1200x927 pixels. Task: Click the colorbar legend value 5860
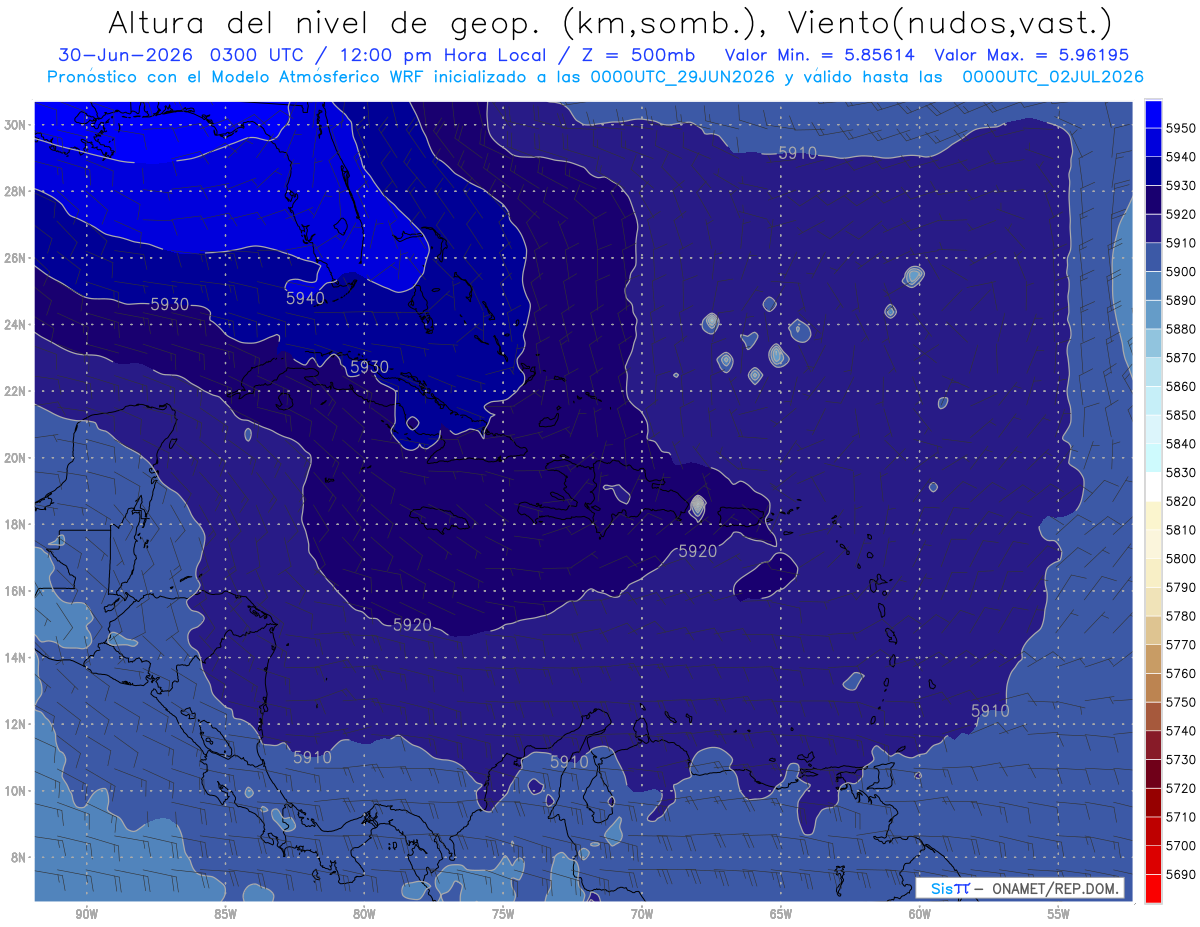pos(1181,386)
